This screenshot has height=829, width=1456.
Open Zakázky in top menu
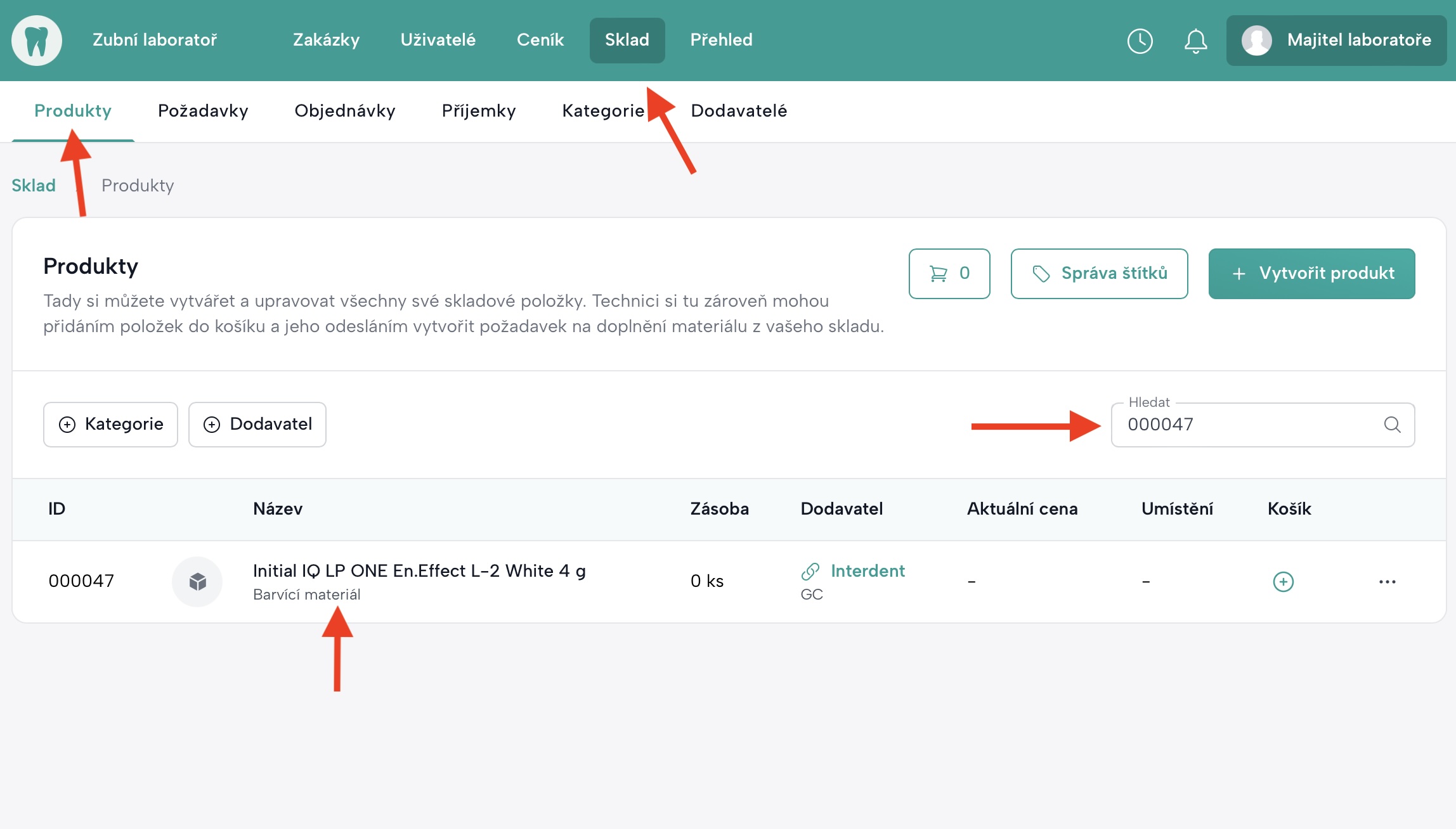pos(326,40)
